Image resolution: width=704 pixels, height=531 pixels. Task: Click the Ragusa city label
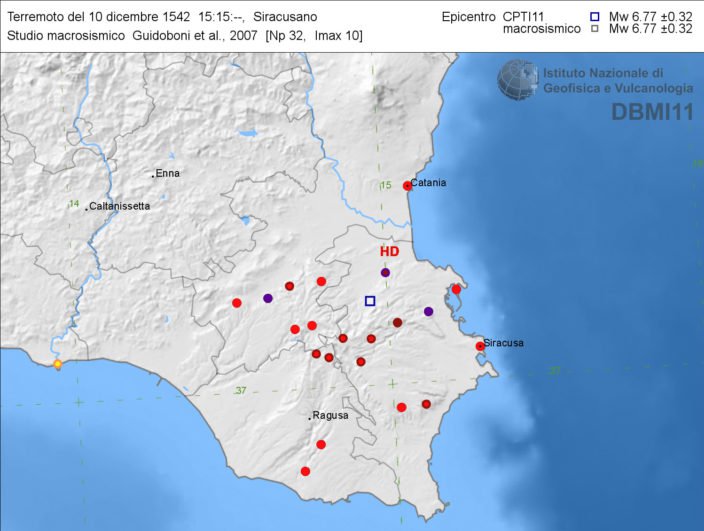tap(329, 415)
